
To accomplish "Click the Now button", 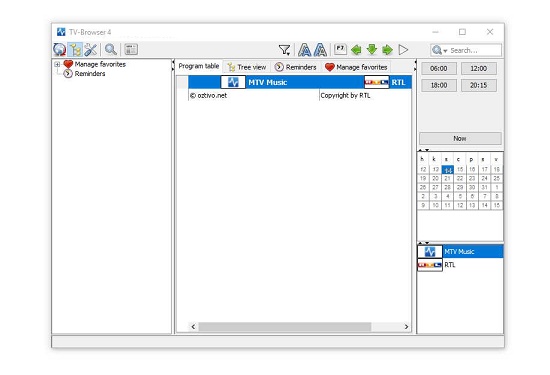I will pyautogui.click(x=460, y=138).
